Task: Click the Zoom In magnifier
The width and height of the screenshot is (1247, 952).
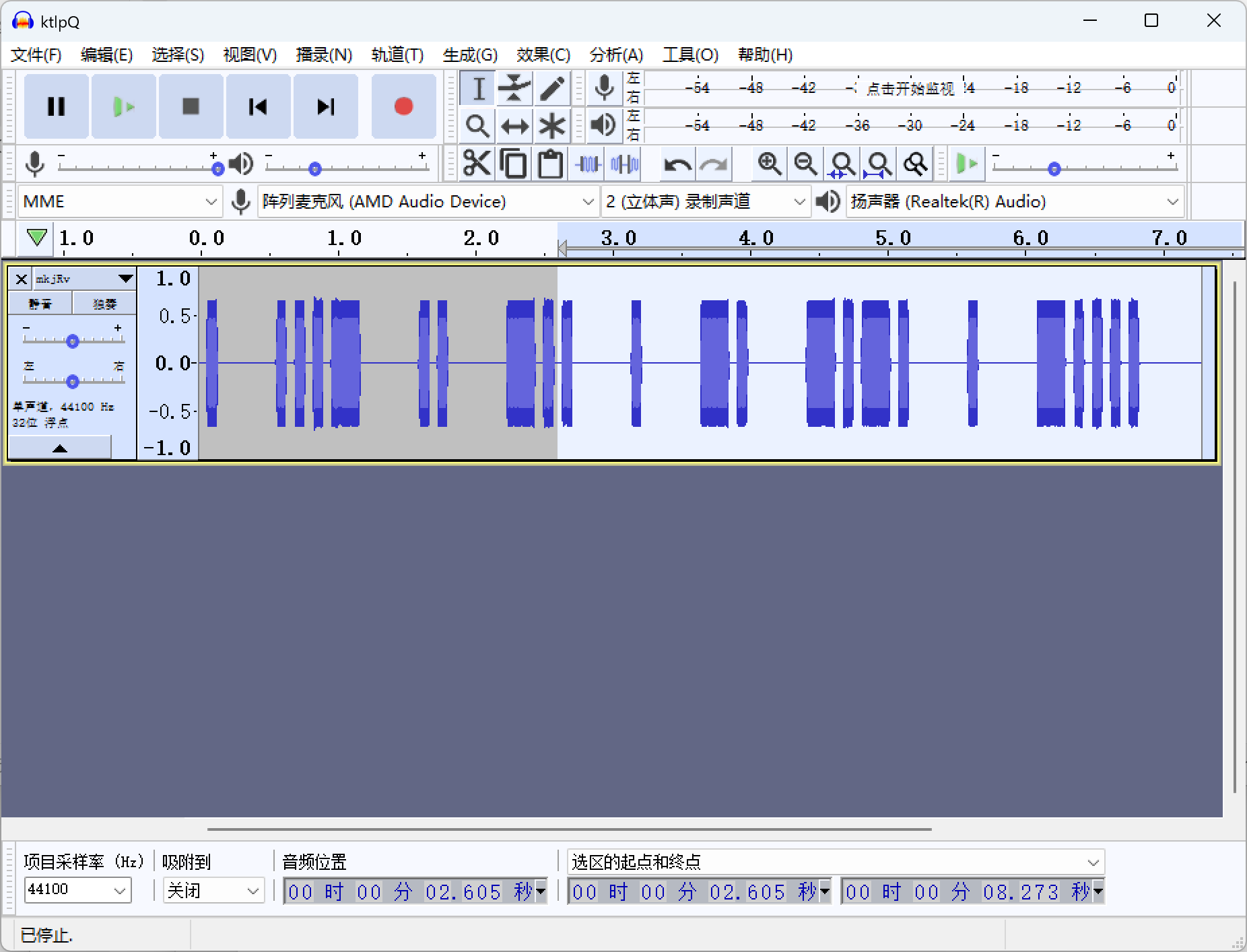Action: pyautogui.click(x=769, y=164)
